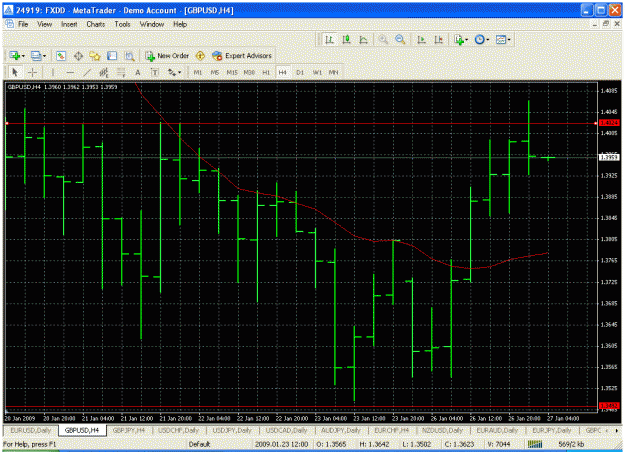Expand the indicators dropdown arrow
The image size is (625, 452).
pos(467,39)
